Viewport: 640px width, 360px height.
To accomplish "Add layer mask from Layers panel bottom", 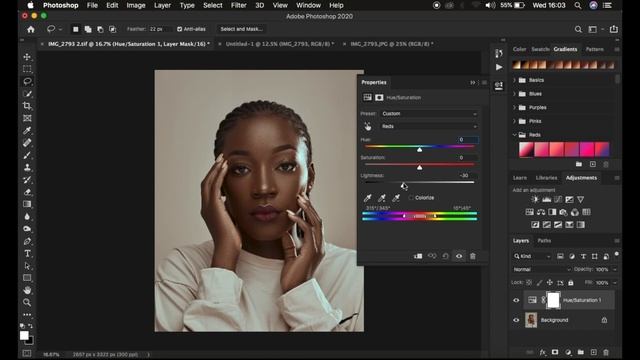I will (x=555, y=352).
